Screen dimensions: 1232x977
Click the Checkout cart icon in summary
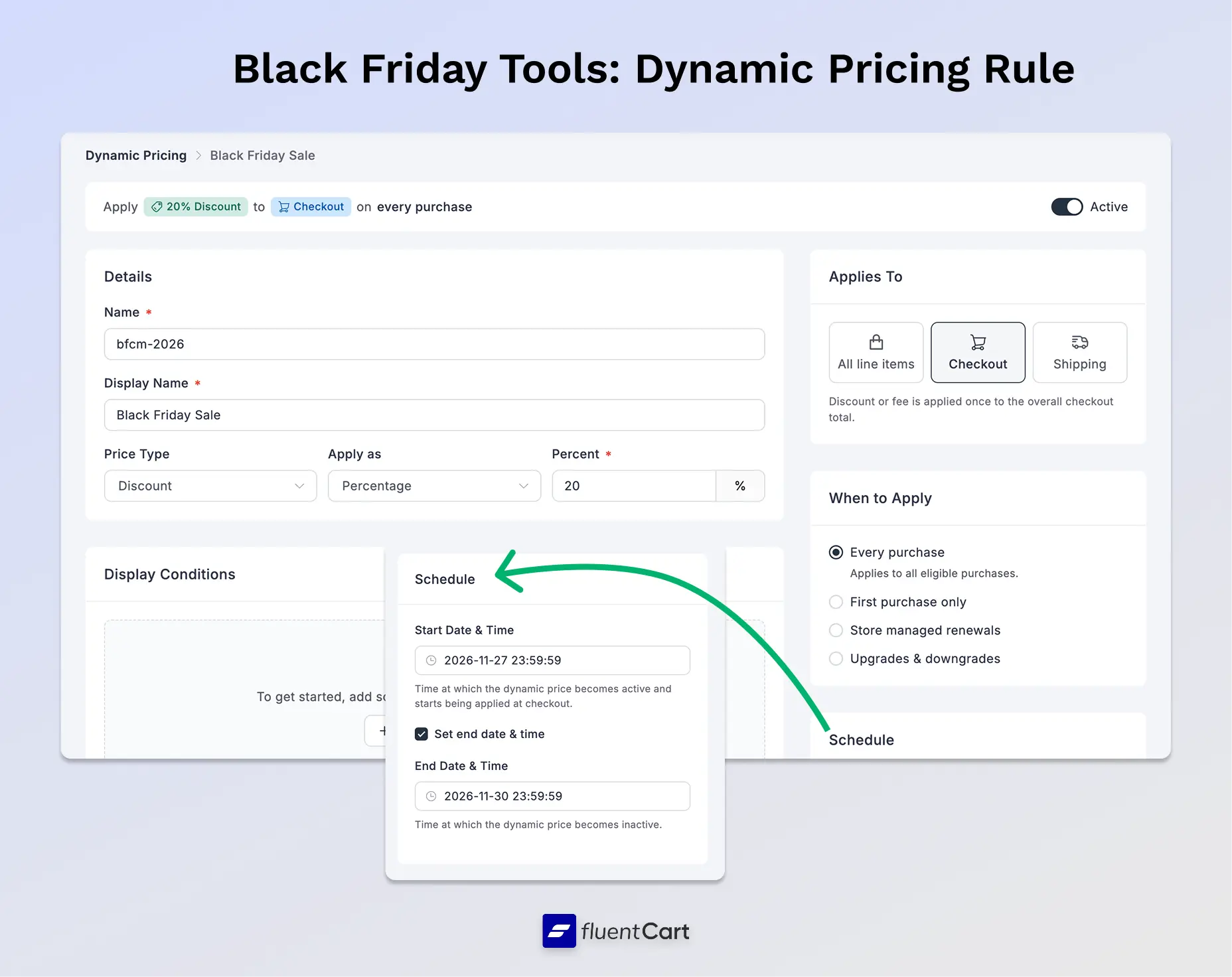pyautogui.click(x=283, y=207)
